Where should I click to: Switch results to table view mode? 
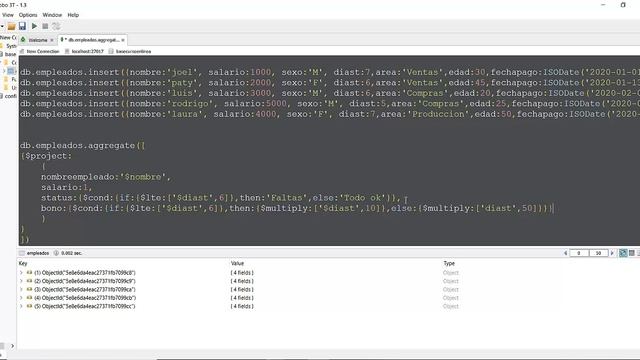(632, 253)
